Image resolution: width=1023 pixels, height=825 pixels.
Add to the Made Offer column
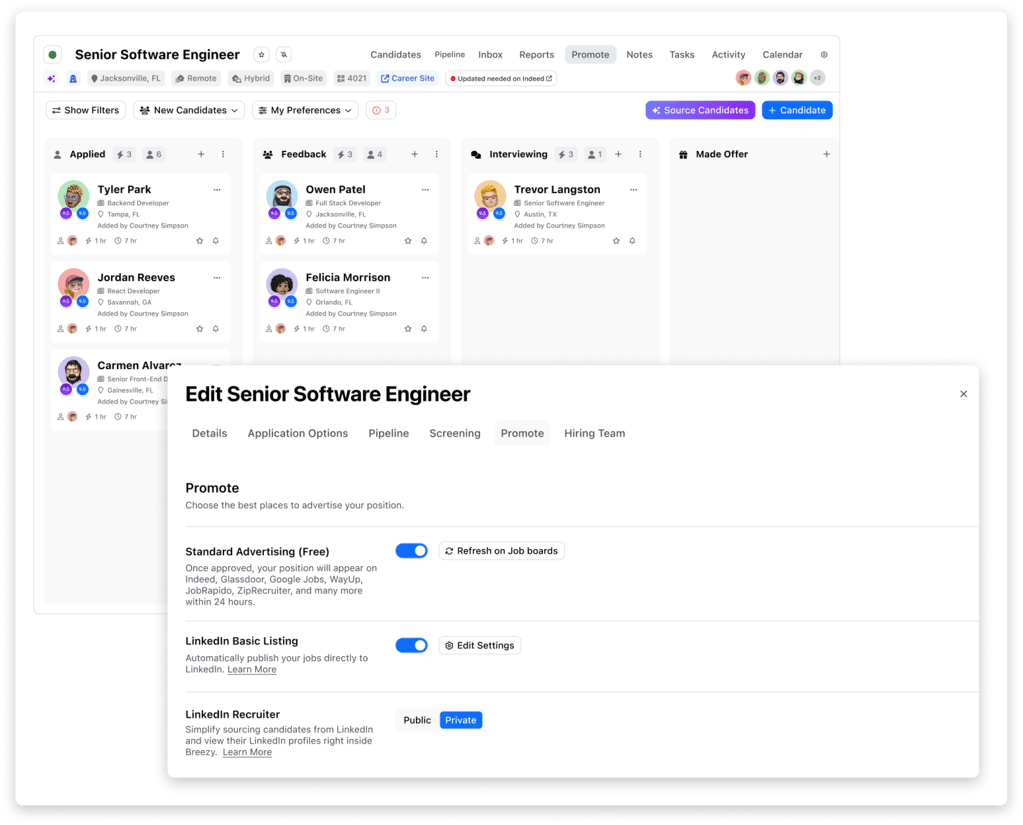point(827,155)
